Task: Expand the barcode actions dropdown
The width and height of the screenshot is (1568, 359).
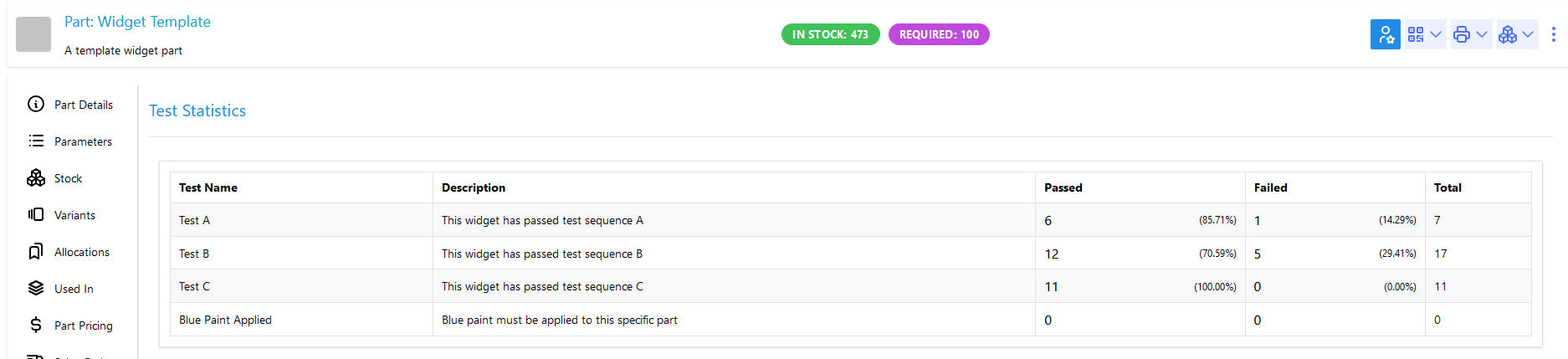Action: [1425, 34]
